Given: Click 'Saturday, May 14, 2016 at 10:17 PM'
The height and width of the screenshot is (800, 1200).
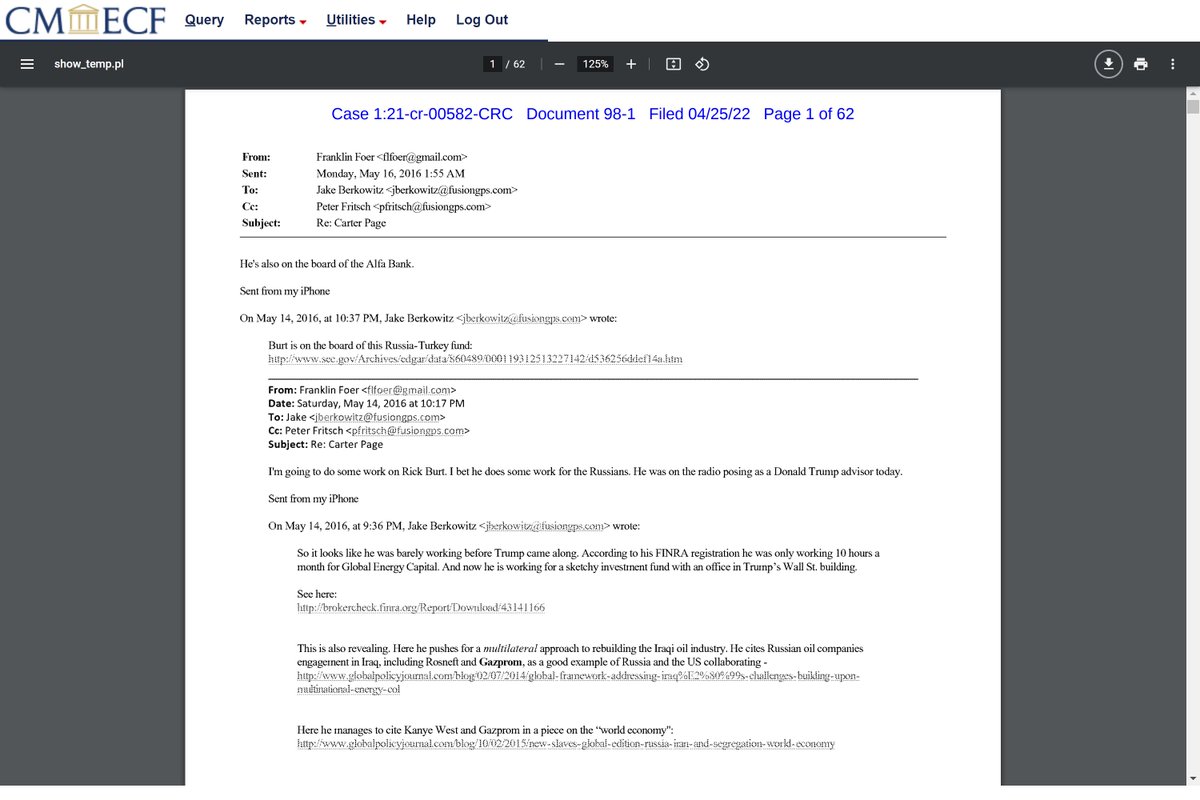Looking at the screenshot, I should point(381,403).
